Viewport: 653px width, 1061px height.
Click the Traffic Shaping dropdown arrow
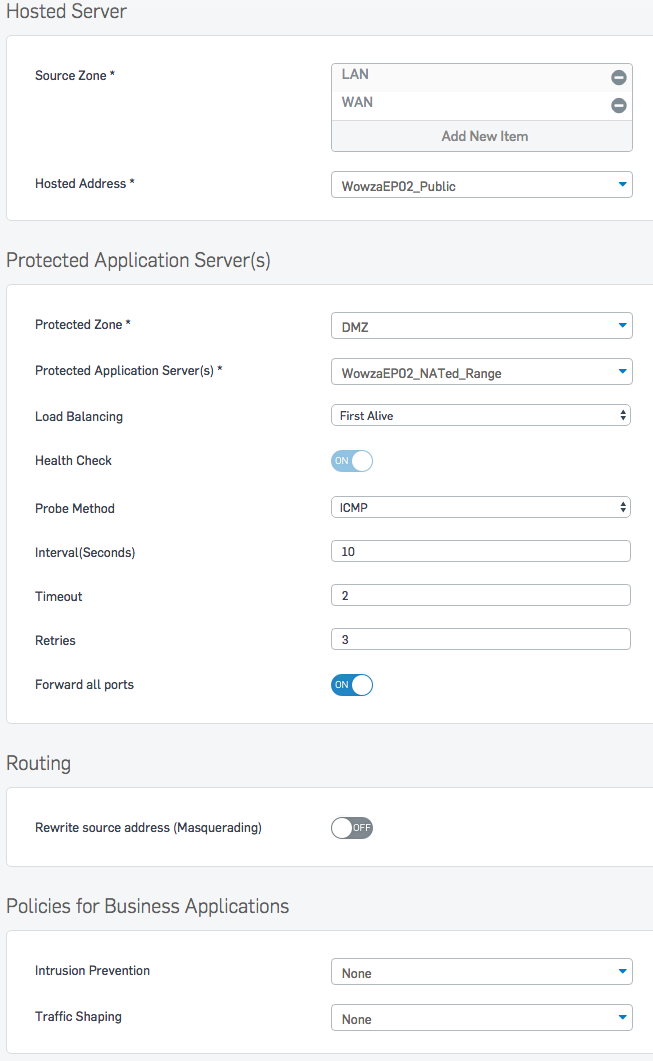pyautogui.click(x=623, y=1018)
